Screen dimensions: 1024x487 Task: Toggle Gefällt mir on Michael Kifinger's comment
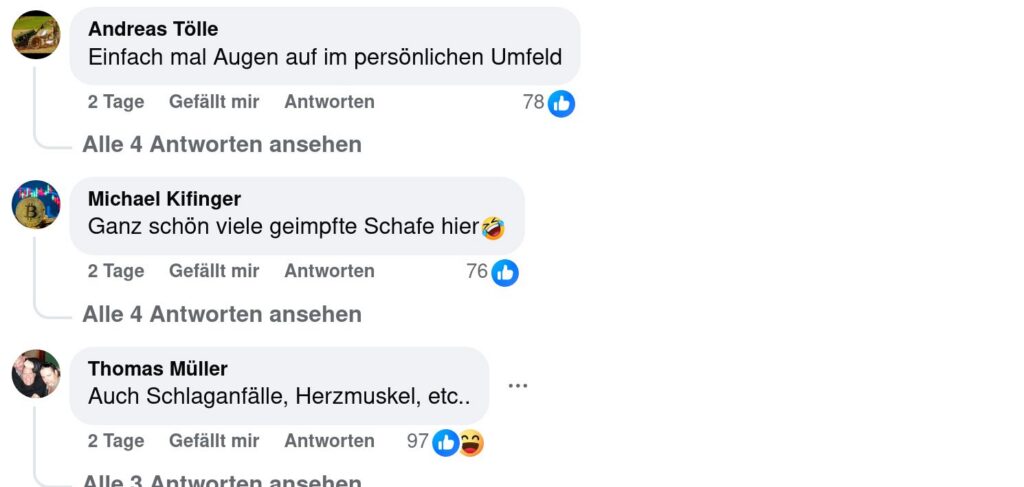(x=214, y=271)
